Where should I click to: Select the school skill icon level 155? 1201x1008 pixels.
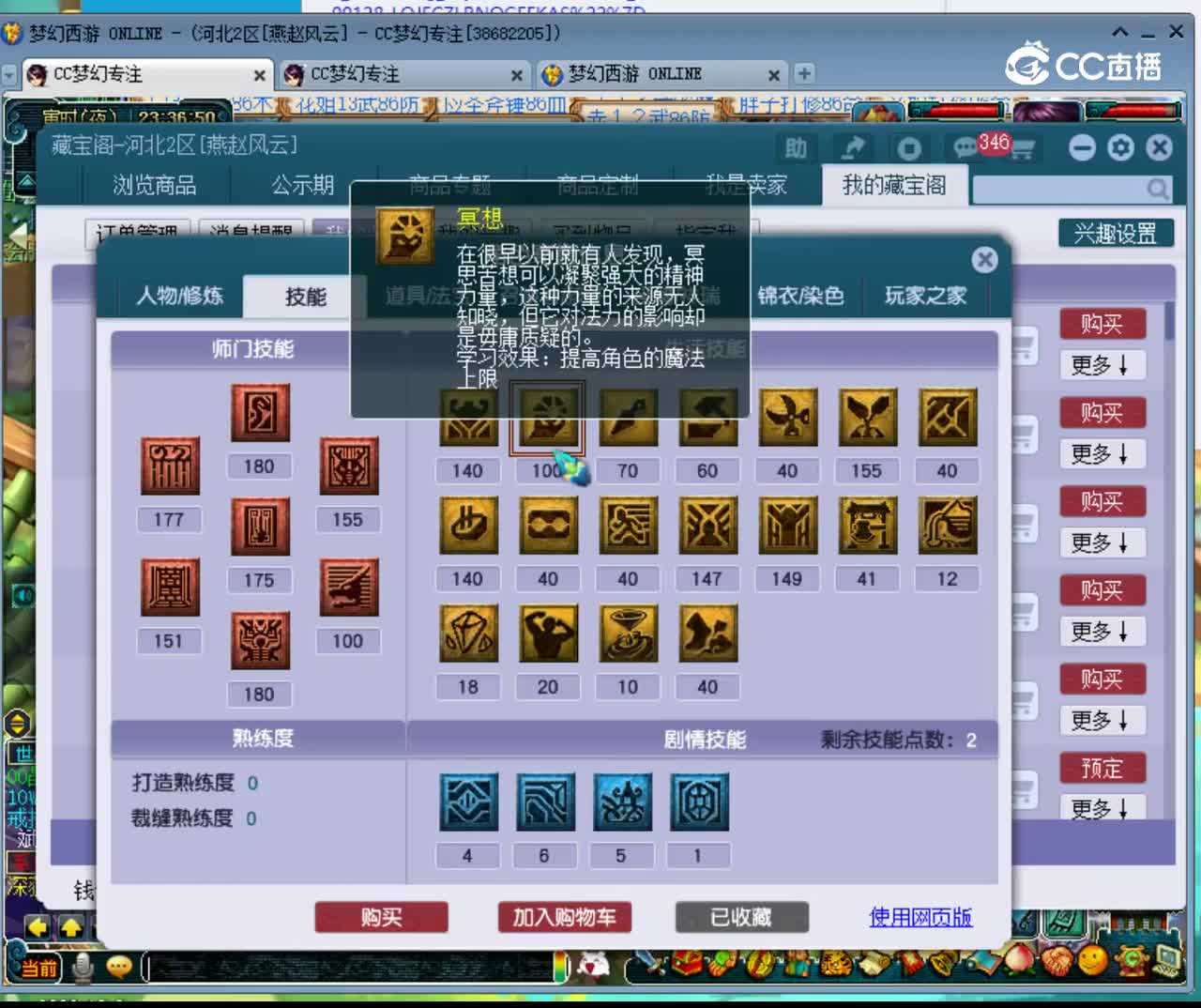pos(348,466)
